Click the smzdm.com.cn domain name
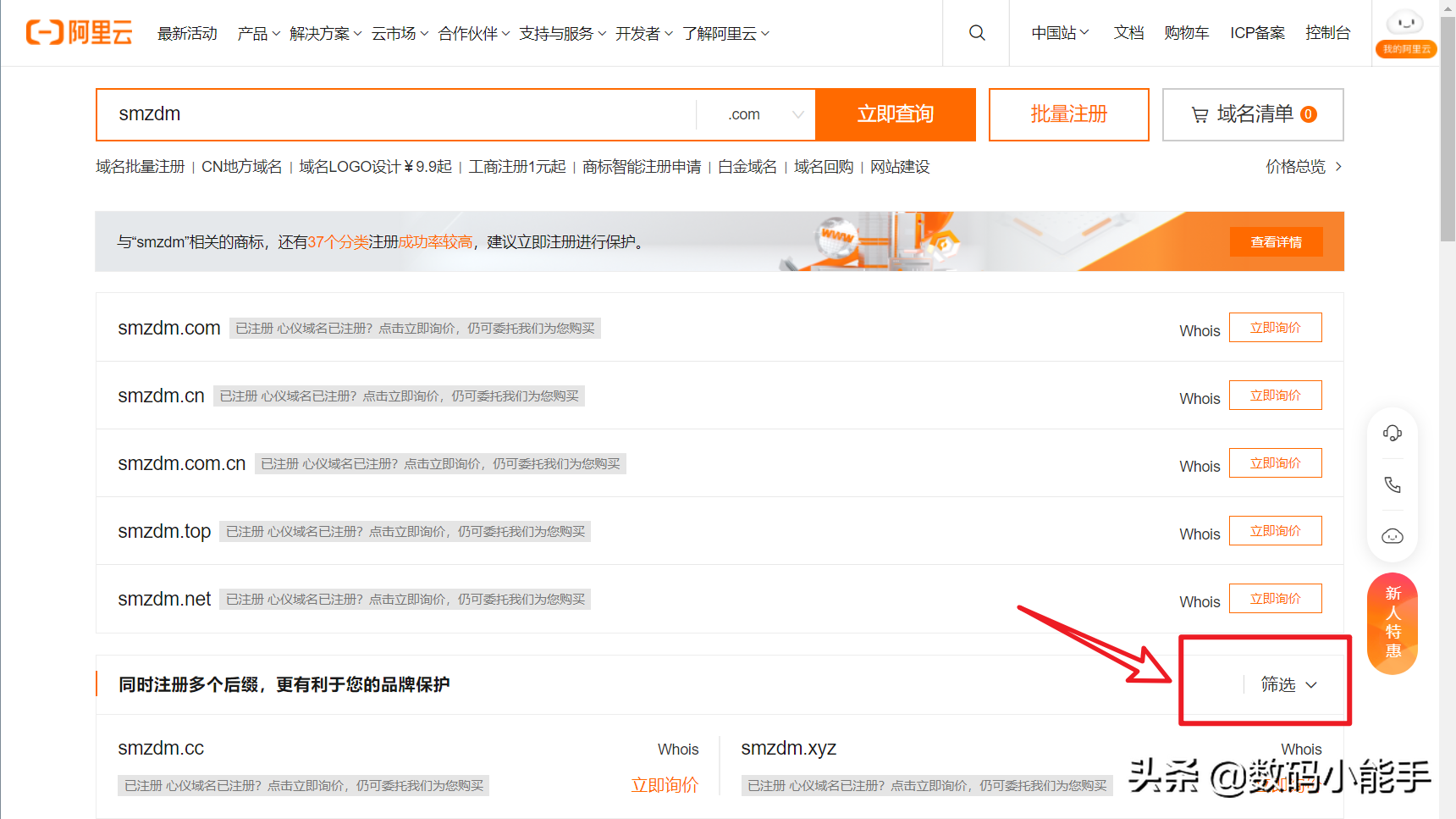Image resolution: width=1456 pixels, height=819 pixels. click(x=182, y=463)
